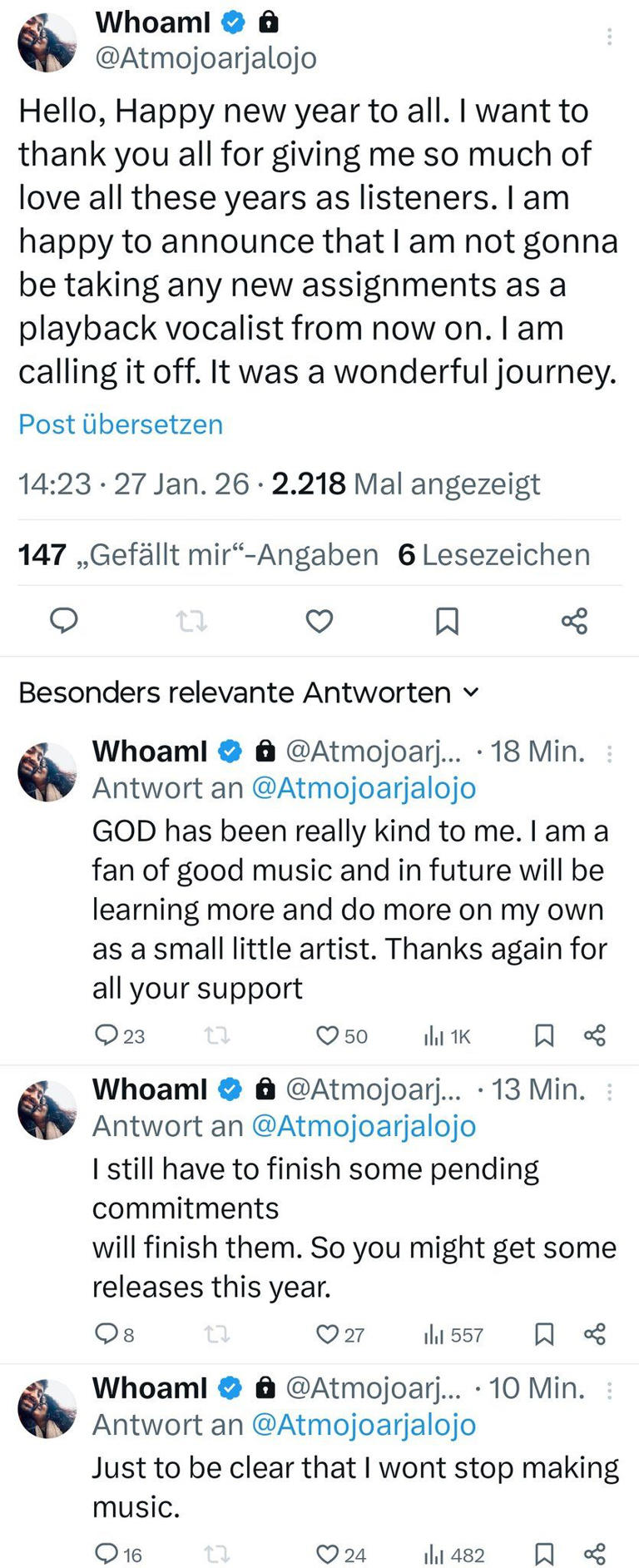Open three-dot menu on the 18 Min. reply
639x1568 pixels.
pos(610,754)
